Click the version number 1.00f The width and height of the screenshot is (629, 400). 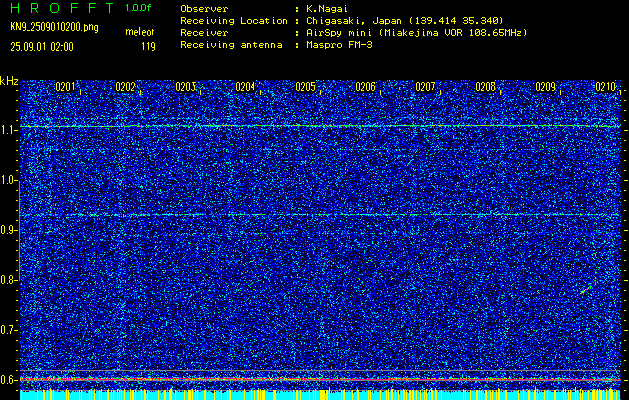tap(138, 8)
